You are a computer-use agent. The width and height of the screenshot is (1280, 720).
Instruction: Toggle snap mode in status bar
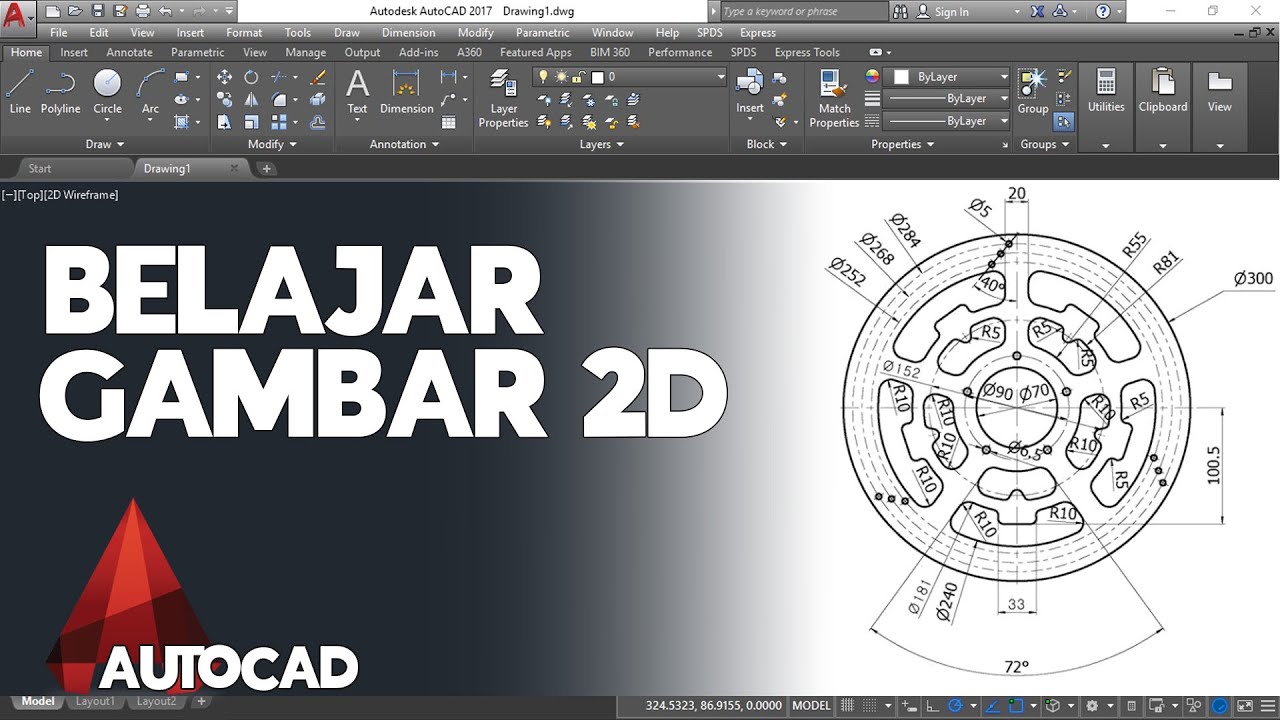pos(871,705)
